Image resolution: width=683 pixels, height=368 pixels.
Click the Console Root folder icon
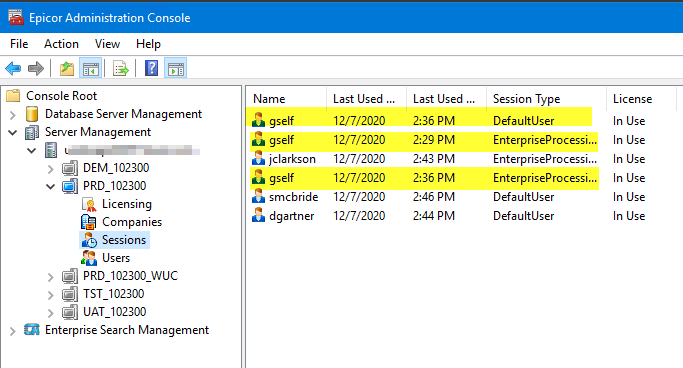click(x=14, y=95)
